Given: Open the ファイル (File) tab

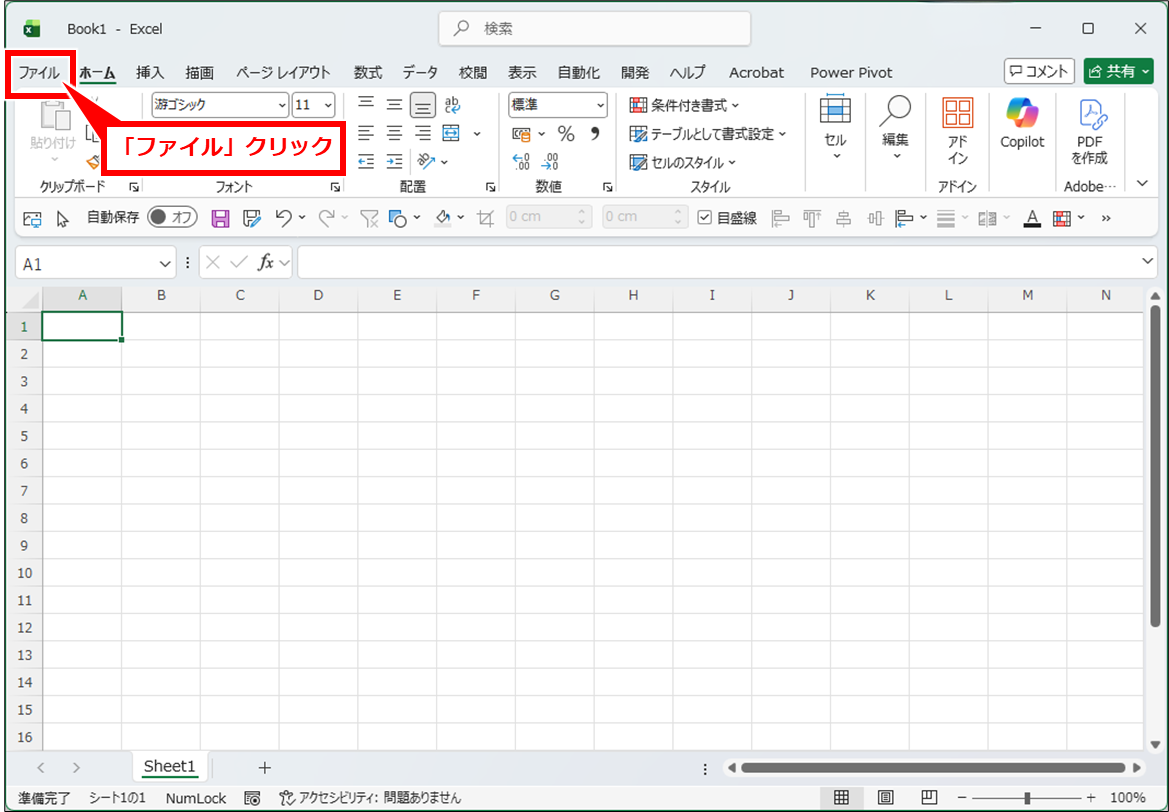Looking at the screenshot, I should [x=39, y=73].
